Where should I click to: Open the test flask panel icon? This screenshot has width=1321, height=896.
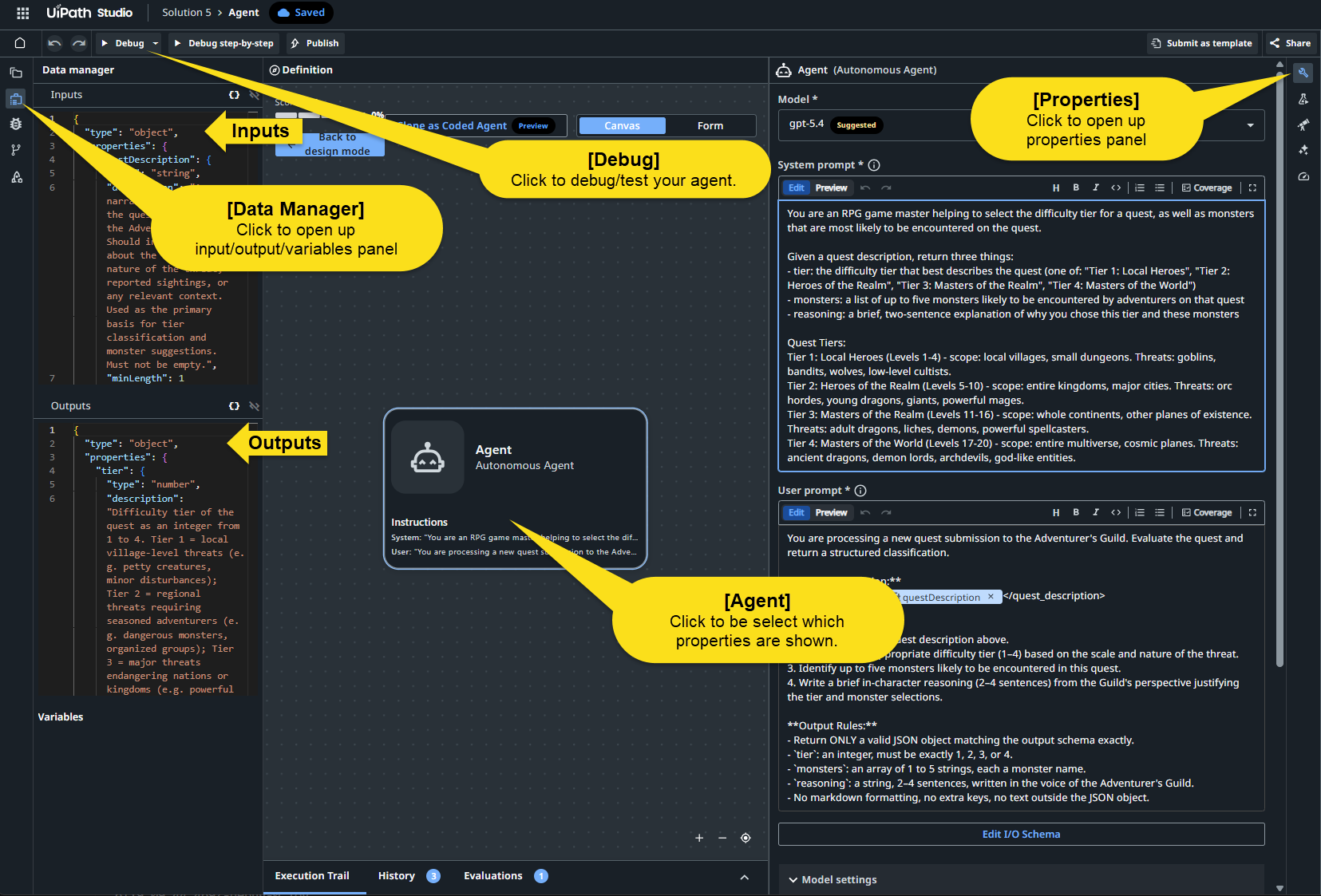(1303, 99)
